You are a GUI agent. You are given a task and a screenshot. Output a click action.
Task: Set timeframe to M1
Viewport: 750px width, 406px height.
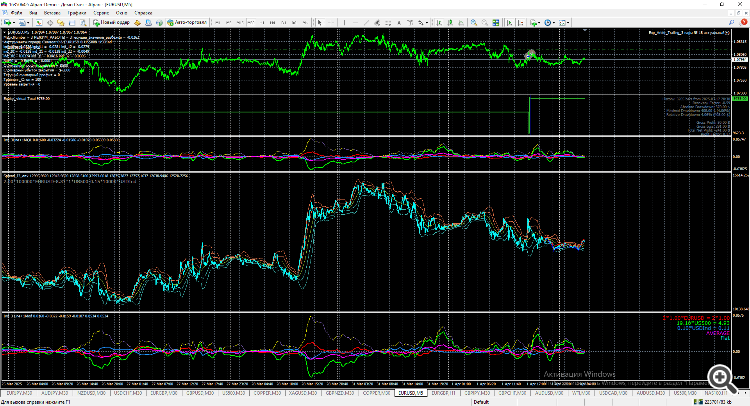pyautogui.click(x=218, y=22)
